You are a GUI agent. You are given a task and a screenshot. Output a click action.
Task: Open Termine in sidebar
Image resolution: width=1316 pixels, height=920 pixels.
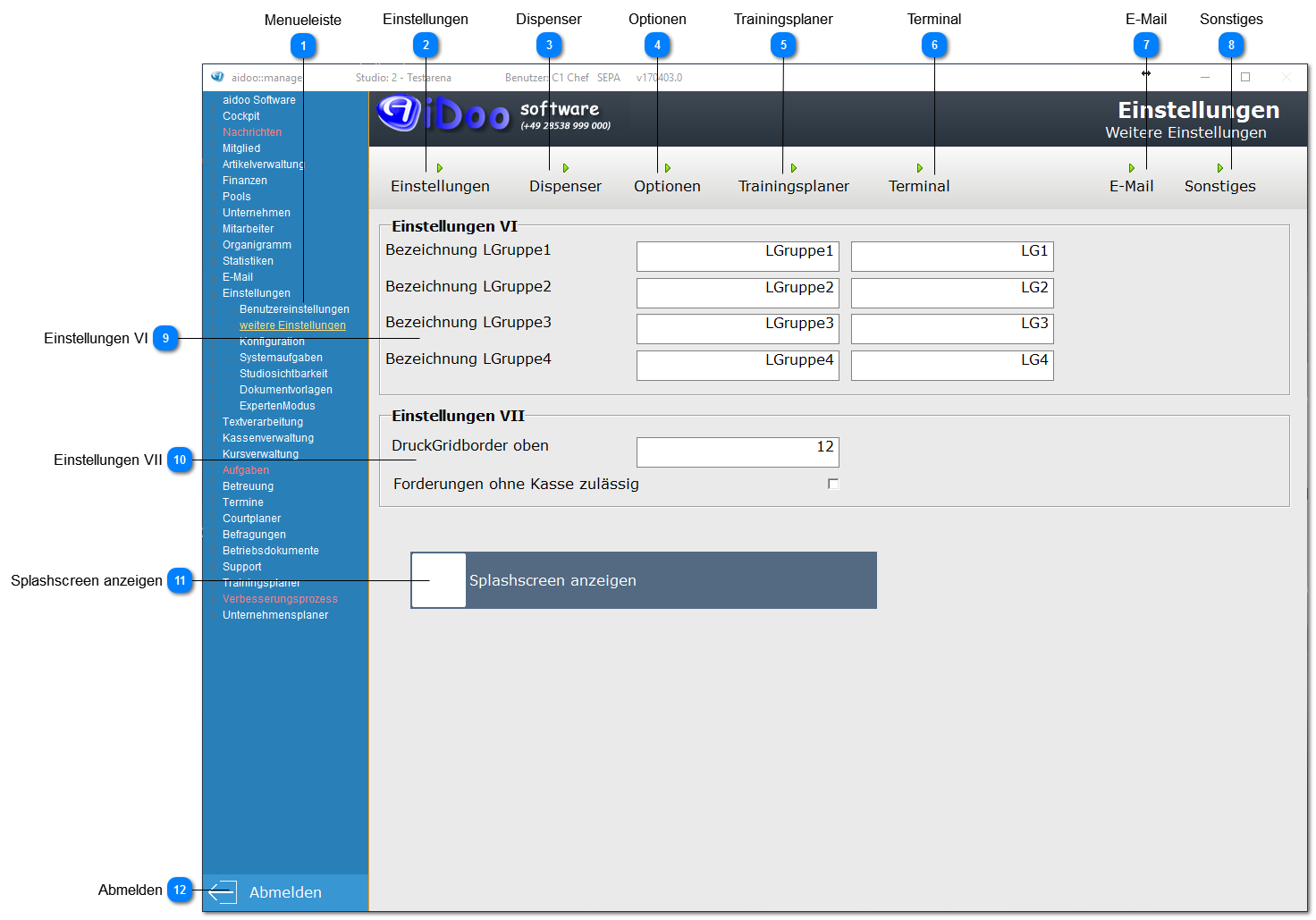point(243,502)
